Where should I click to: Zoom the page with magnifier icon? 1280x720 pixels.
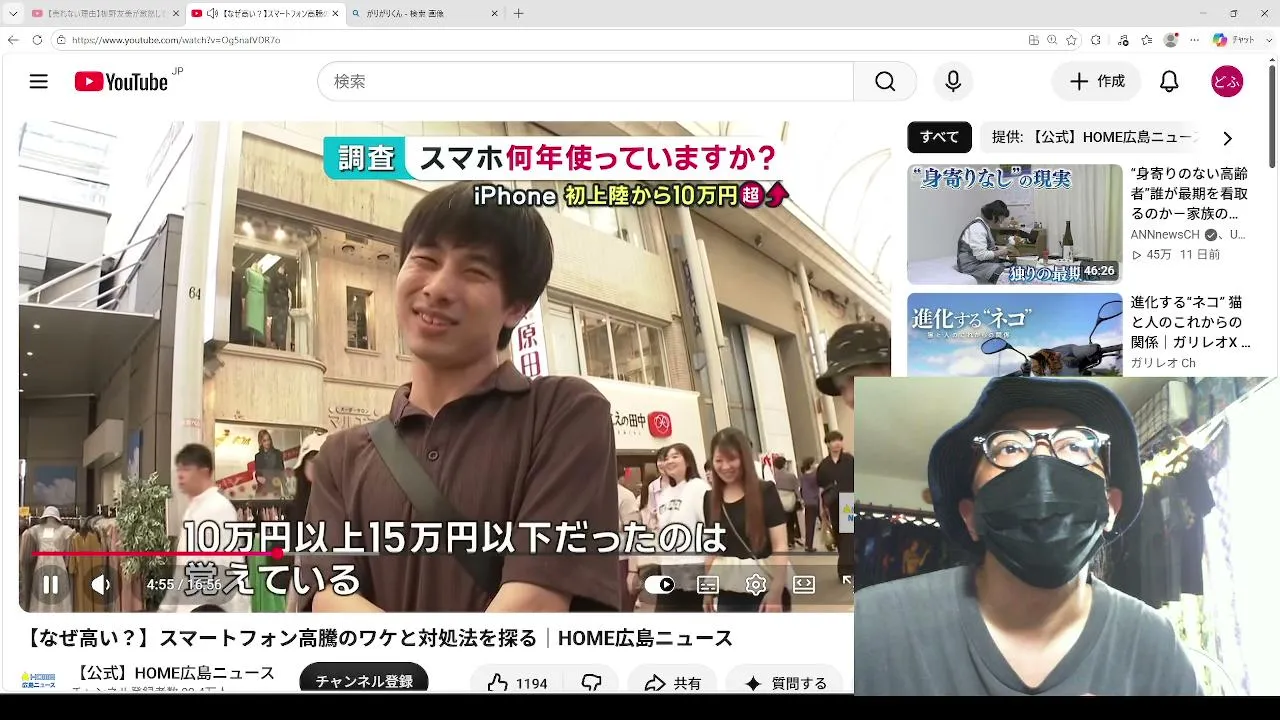coord(1052,40)
